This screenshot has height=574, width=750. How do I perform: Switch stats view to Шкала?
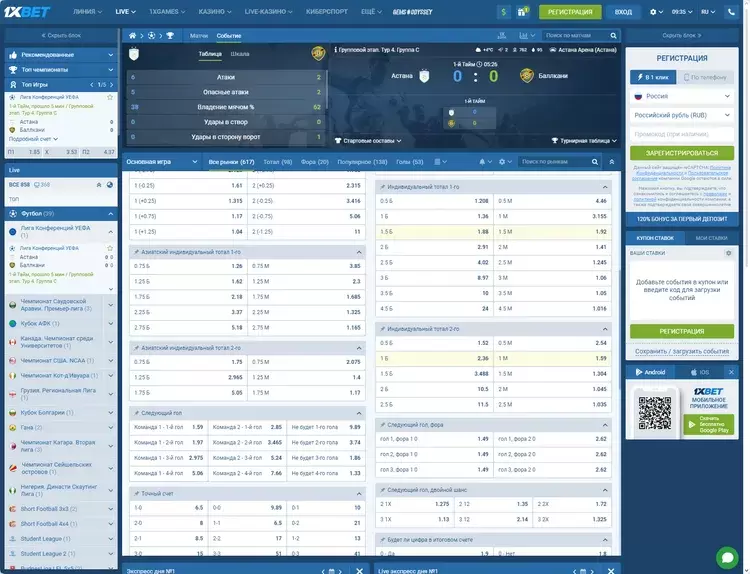click(x=240, y=54)
